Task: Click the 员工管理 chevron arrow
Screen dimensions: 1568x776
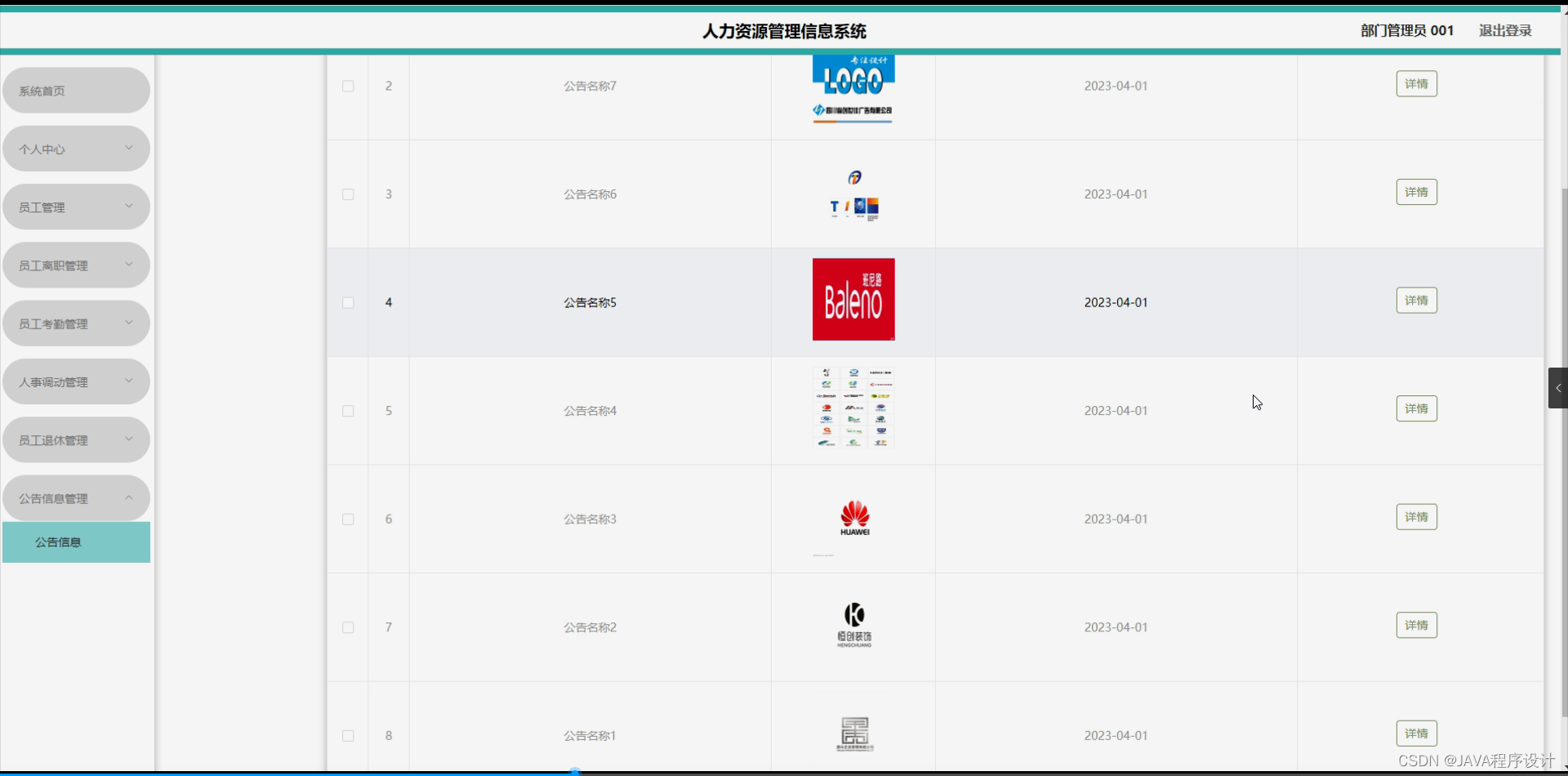Action: point(129,206)
